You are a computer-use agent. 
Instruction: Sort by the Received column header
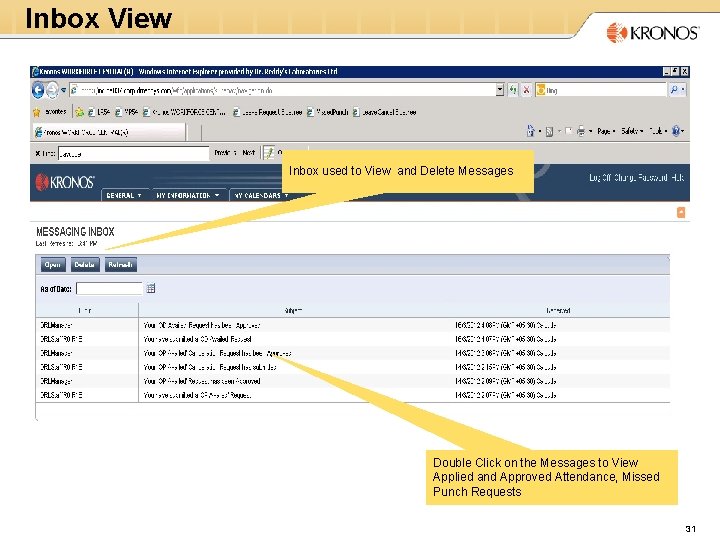click(x=558, y=310)
